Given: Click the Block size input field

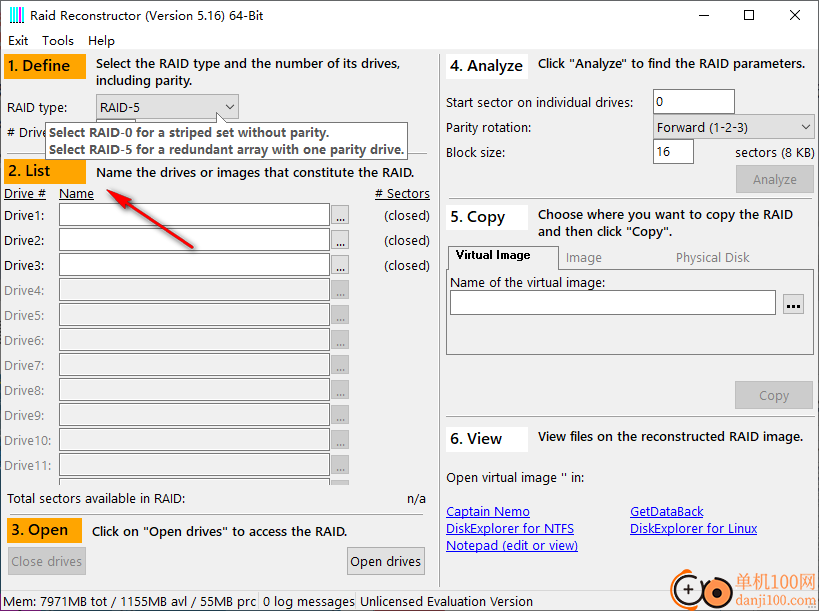Looking at the screenshot, I should click(x=673, y=152).
